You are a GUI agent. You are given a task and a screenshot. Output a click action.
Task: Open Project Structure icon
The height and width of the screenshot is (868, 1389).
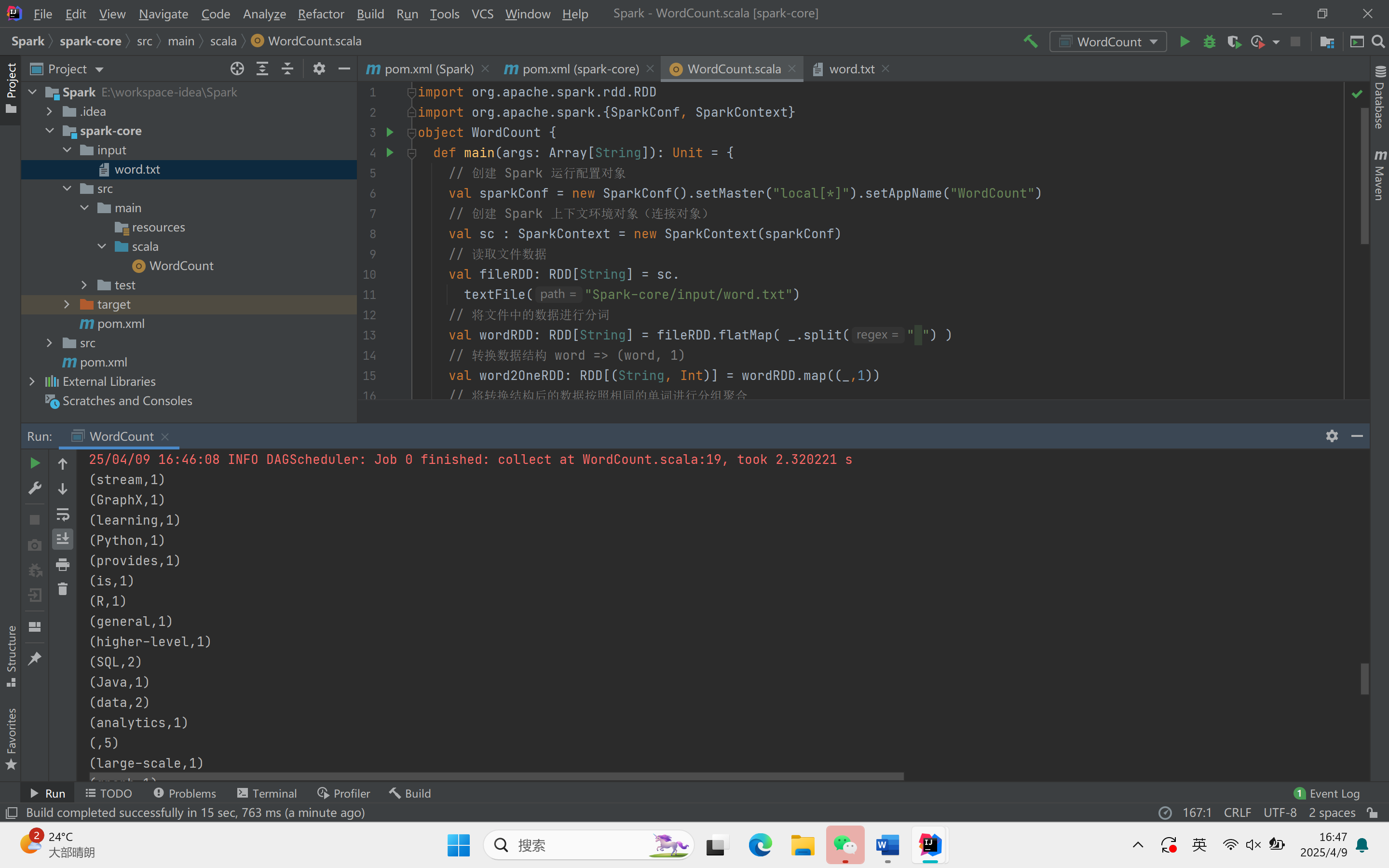[x=1326, y=41]
